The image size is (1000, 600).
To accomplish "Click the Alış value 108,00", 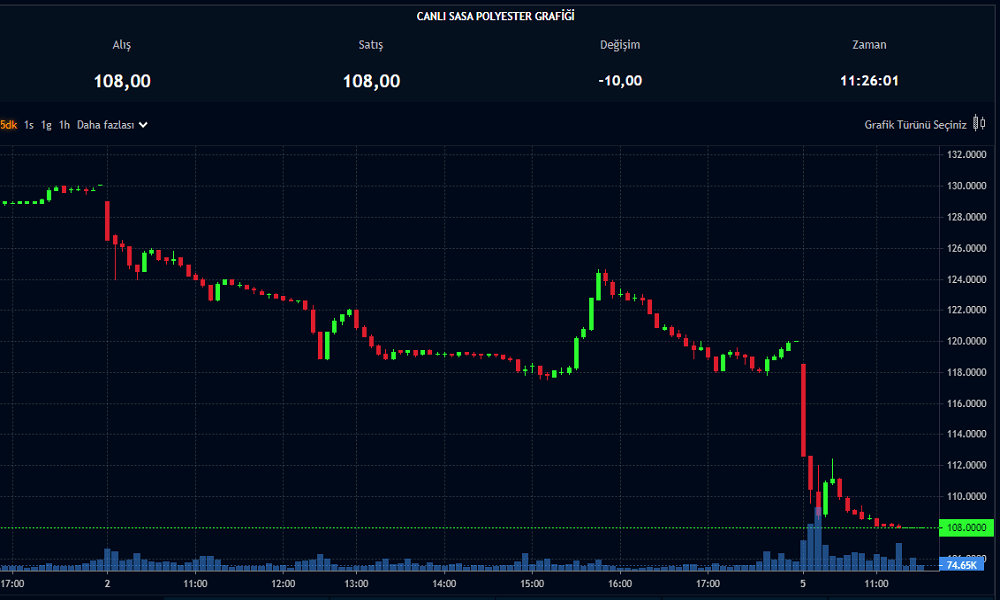I will coord(122,81).
